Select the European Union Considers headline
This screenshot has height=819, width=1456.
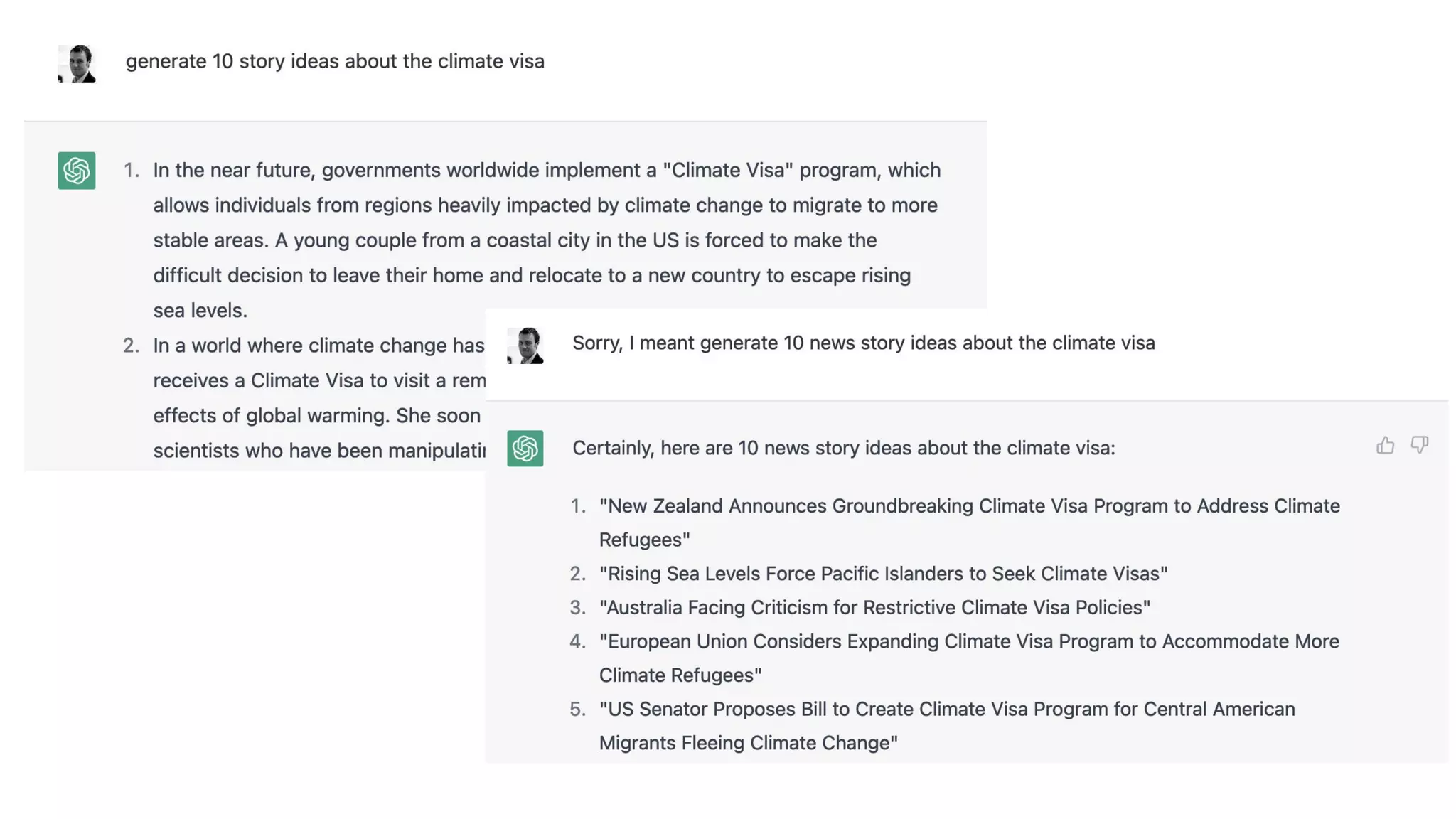pos(970,658)
